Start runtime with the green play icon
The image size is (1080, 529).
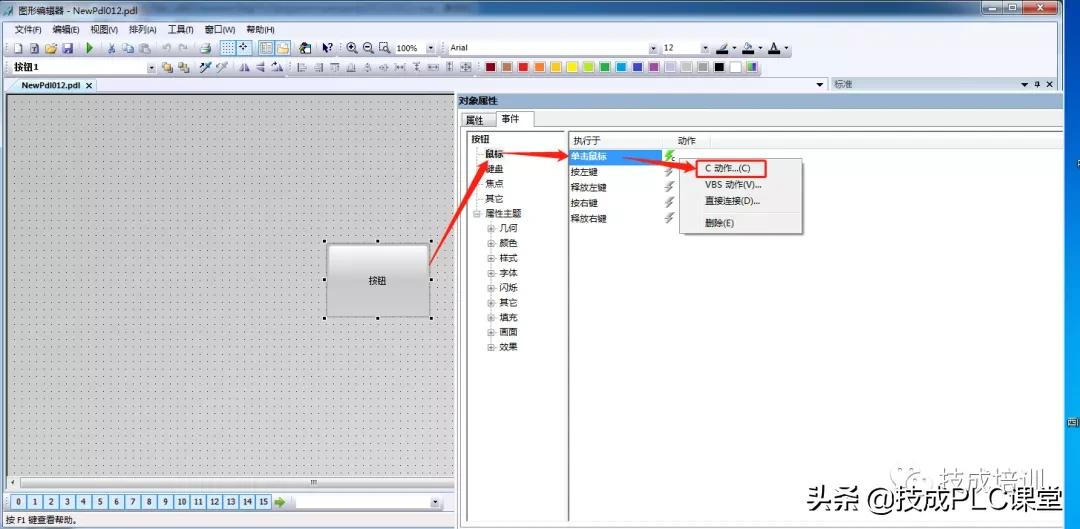tap(90, 48)
